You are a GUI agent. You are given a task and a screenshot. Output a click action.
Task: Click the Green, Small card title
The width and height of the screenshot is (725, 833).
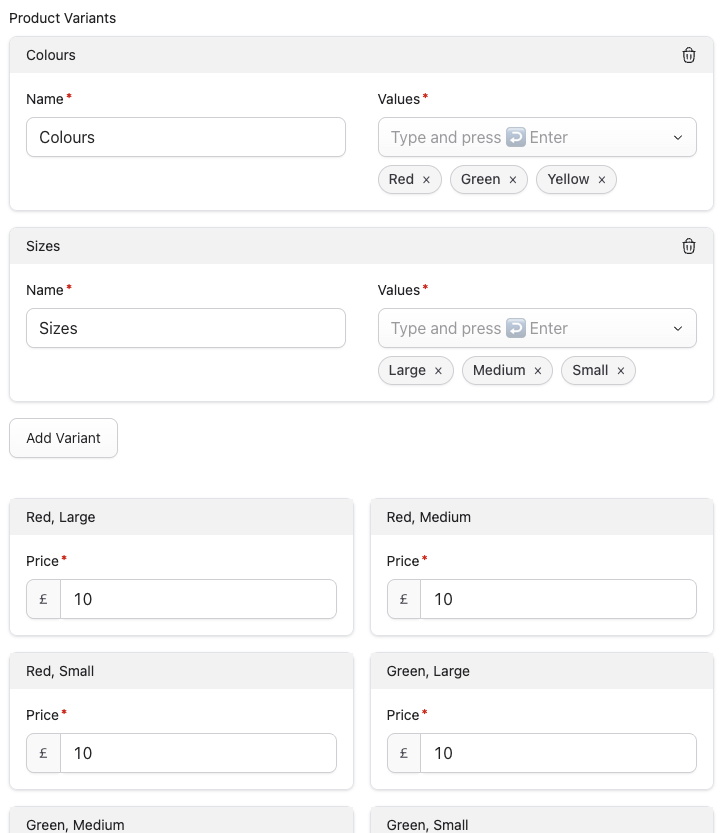[428, 825]
